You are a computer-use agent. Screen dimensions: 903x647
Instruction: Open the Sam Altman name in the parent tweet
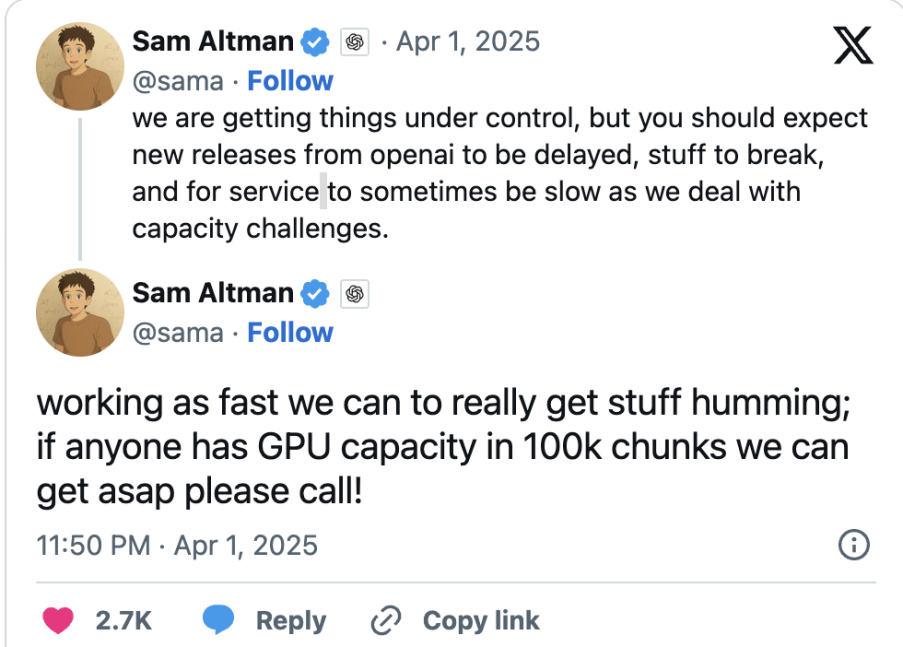click(x=212, y=42)
